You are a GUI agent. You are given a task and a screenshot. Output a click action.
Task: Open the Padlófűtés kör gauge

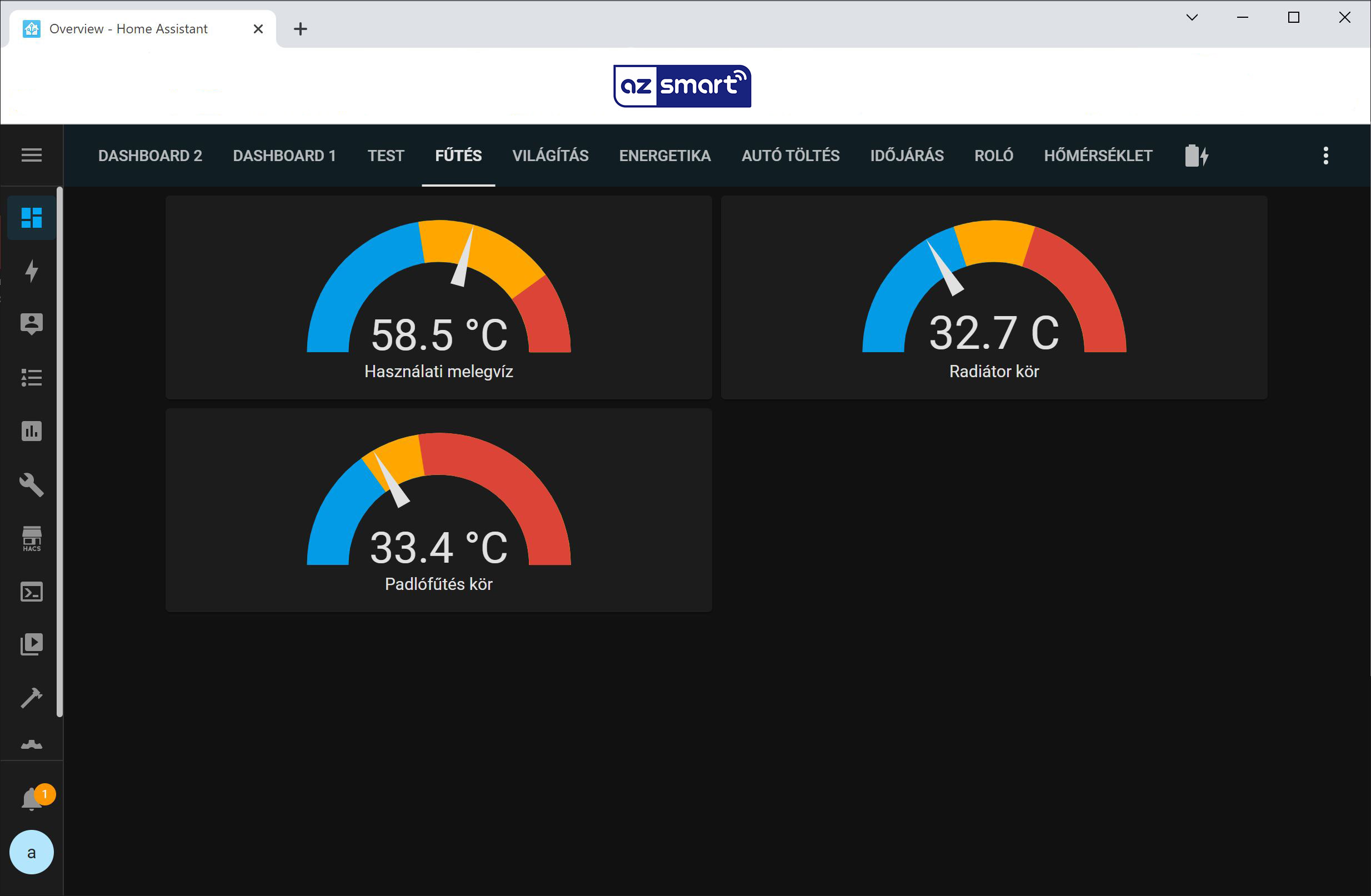[x=439, y=510]
